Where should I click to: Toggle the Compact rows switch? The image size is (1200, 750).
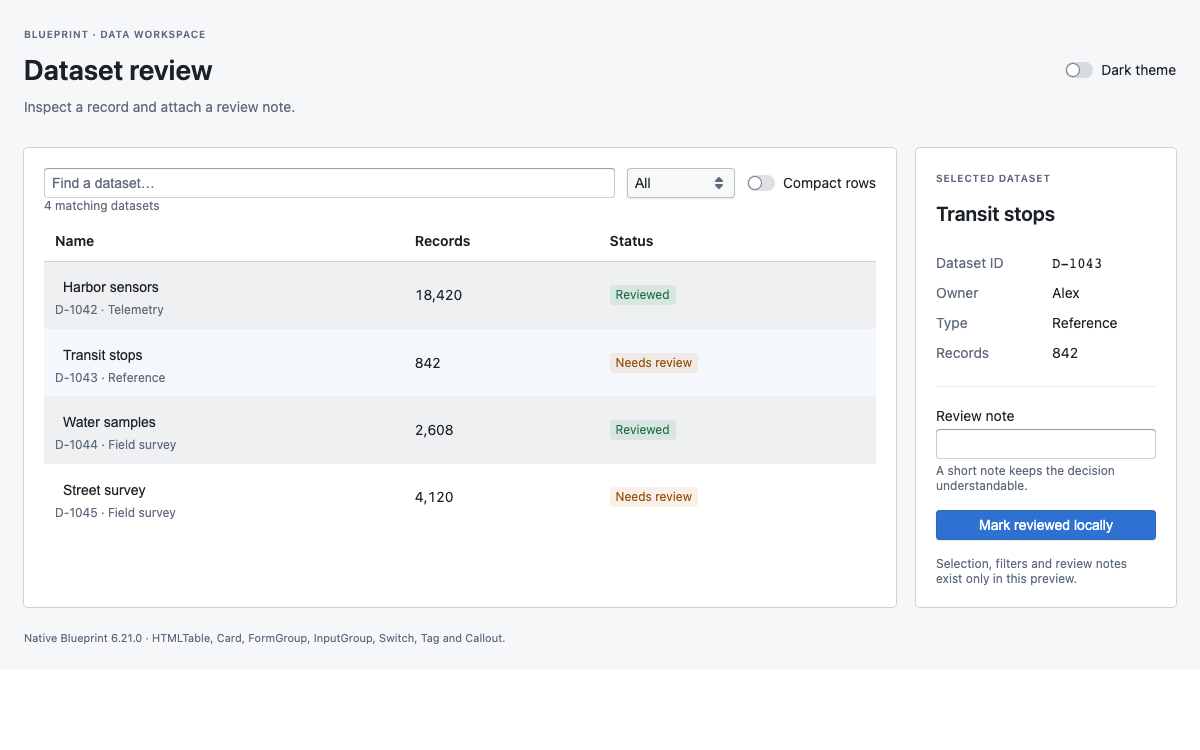click(761, 183)
